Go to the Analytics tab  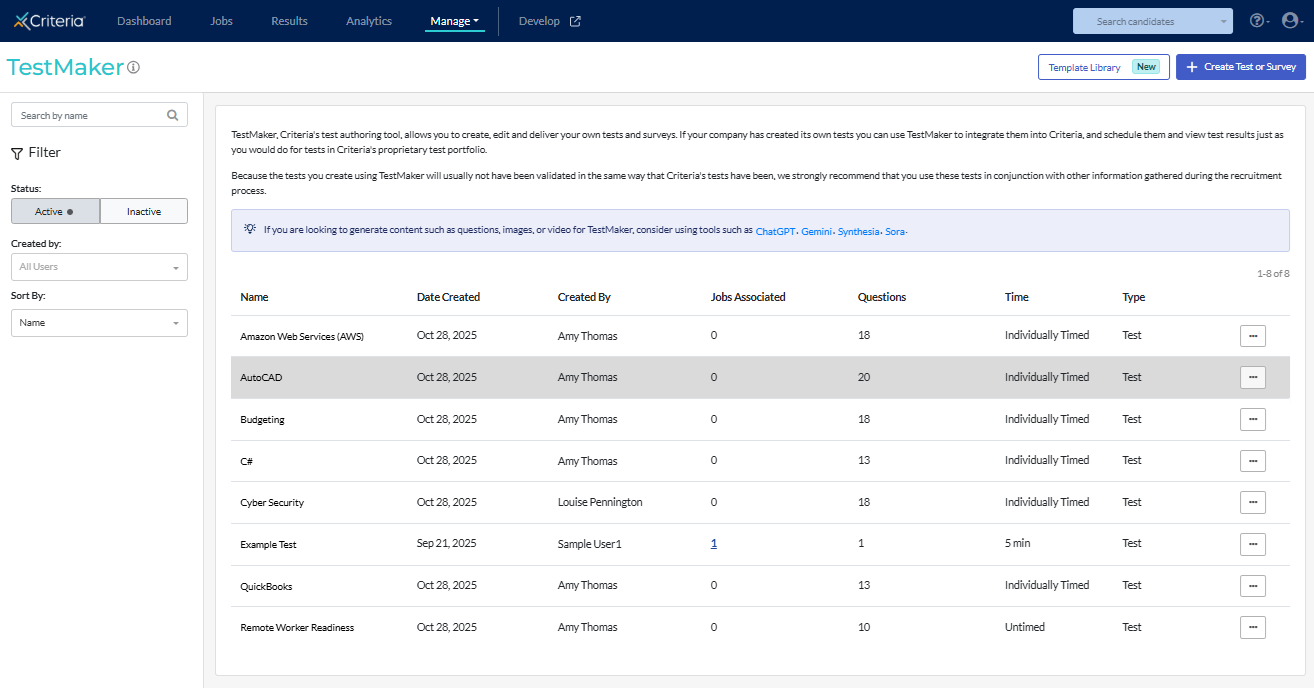369,21
